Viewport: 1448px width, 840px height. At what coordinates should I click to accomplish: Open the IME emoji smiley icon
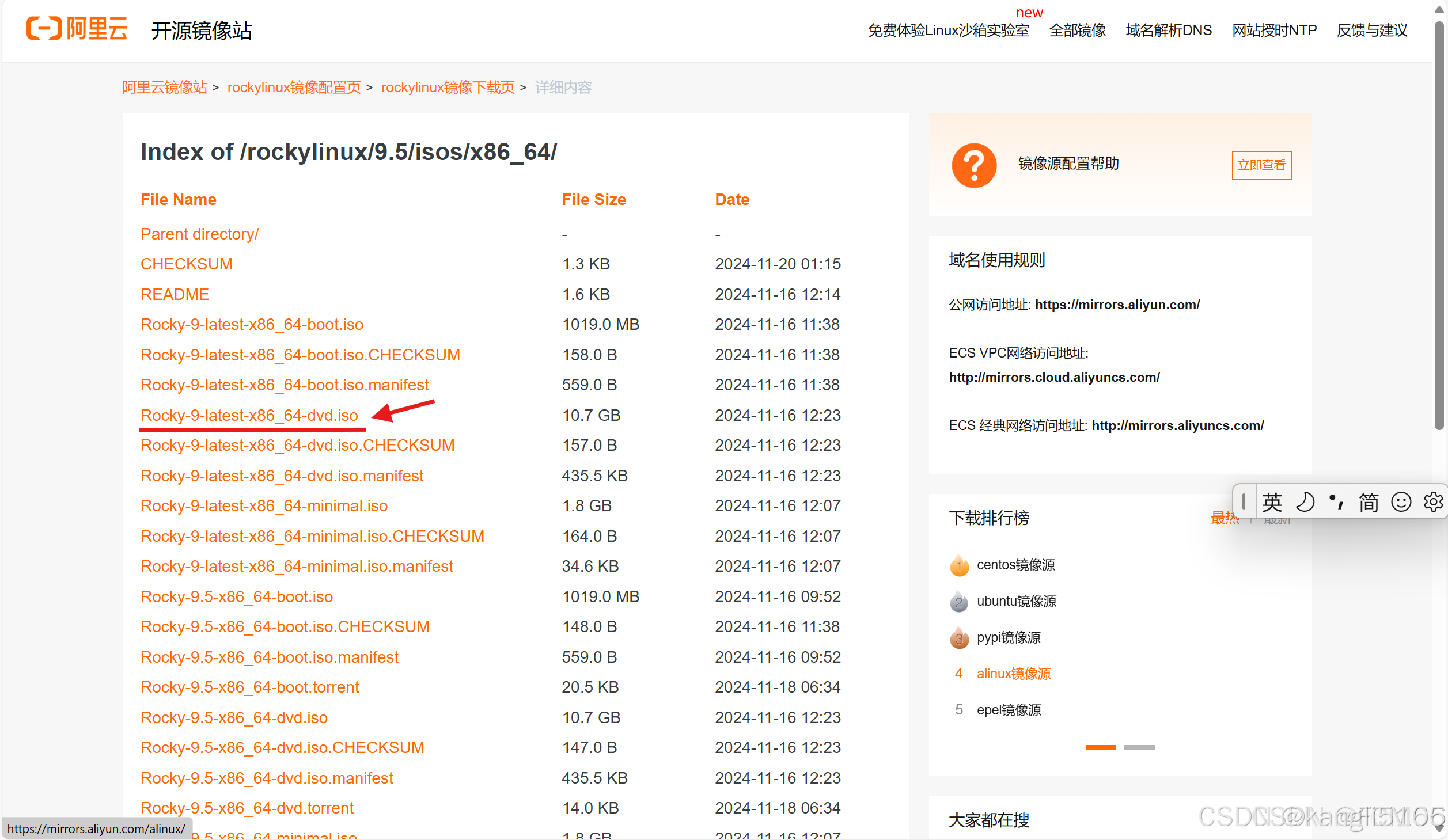[x=1401, y=502]
